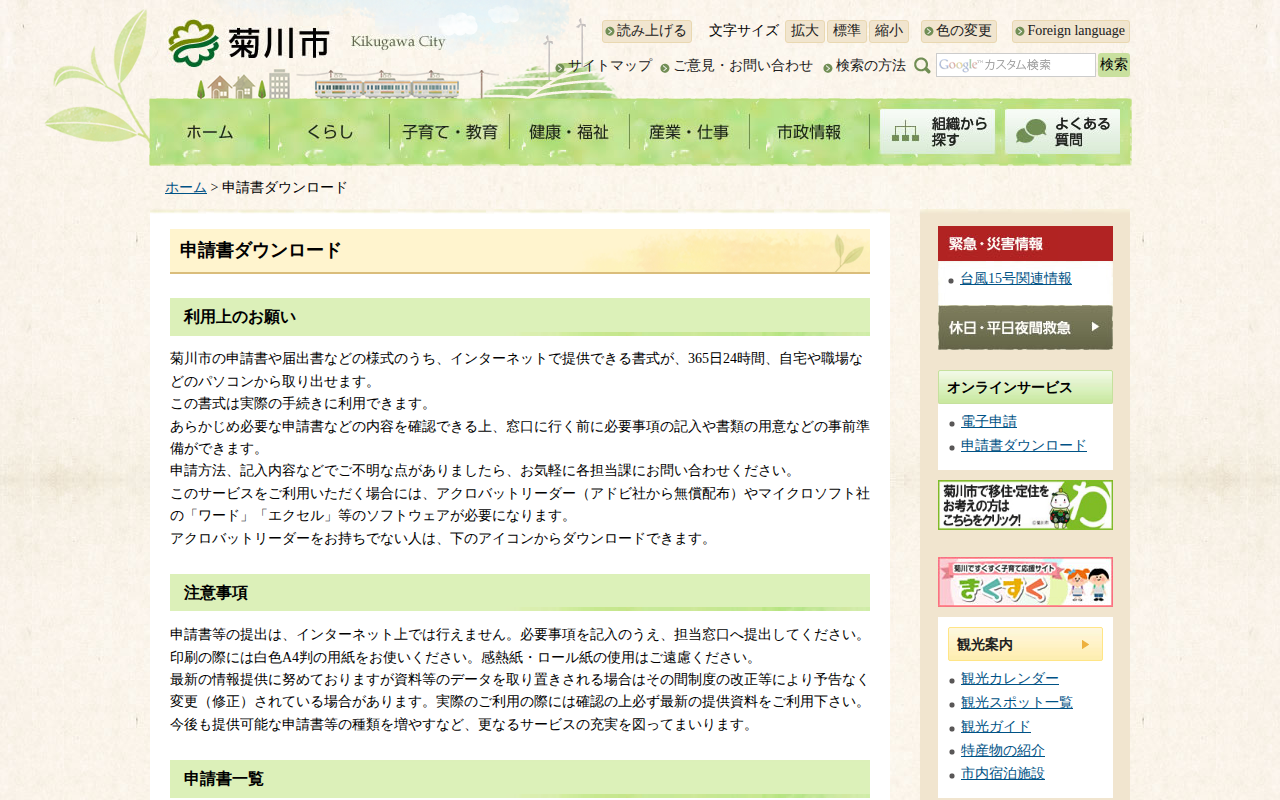Open the 色の変更 color change option

tap(958, 31)
